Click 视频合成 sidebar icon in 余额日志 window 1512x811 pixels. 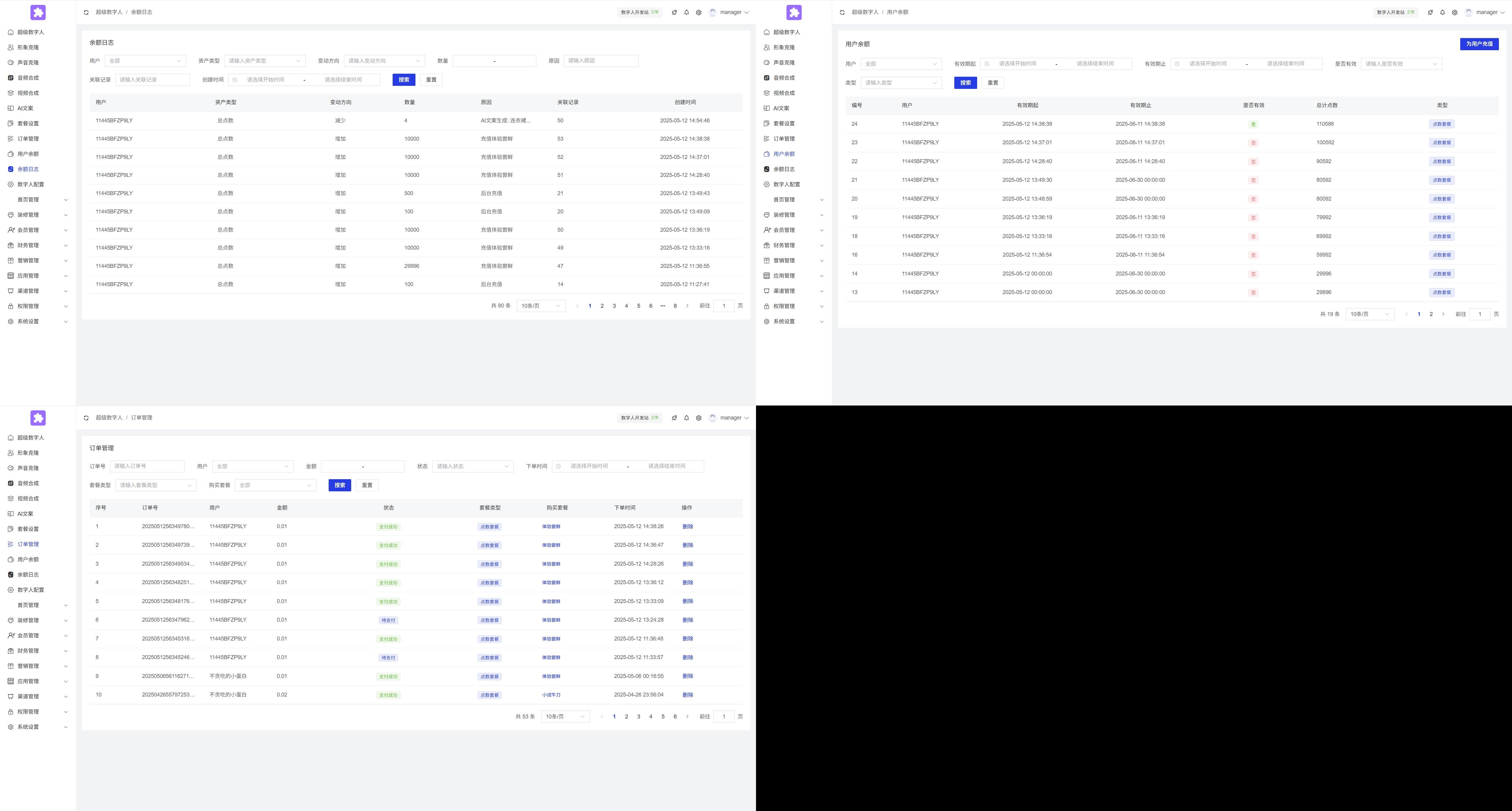point(11,93)
